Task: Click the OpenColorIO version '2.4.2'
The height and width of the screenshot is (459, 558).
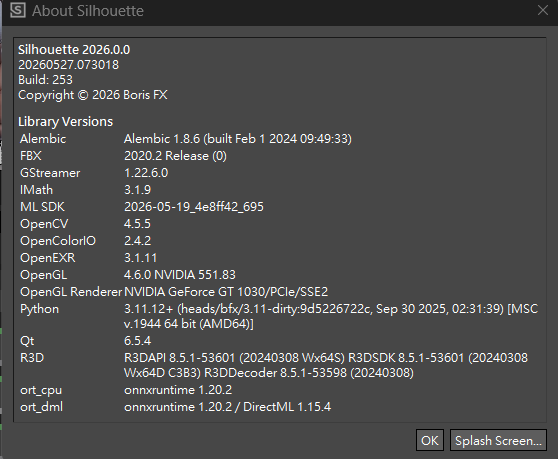Action: [137, 241]
